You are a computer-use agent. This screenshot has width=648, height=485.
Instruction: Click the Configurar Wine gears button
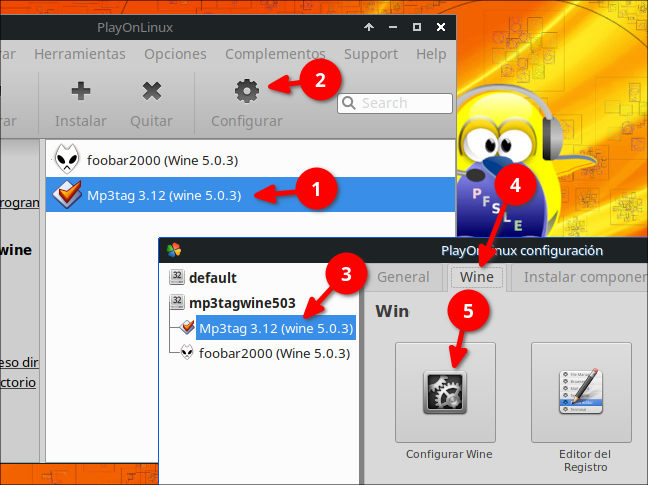coord(445,392)
